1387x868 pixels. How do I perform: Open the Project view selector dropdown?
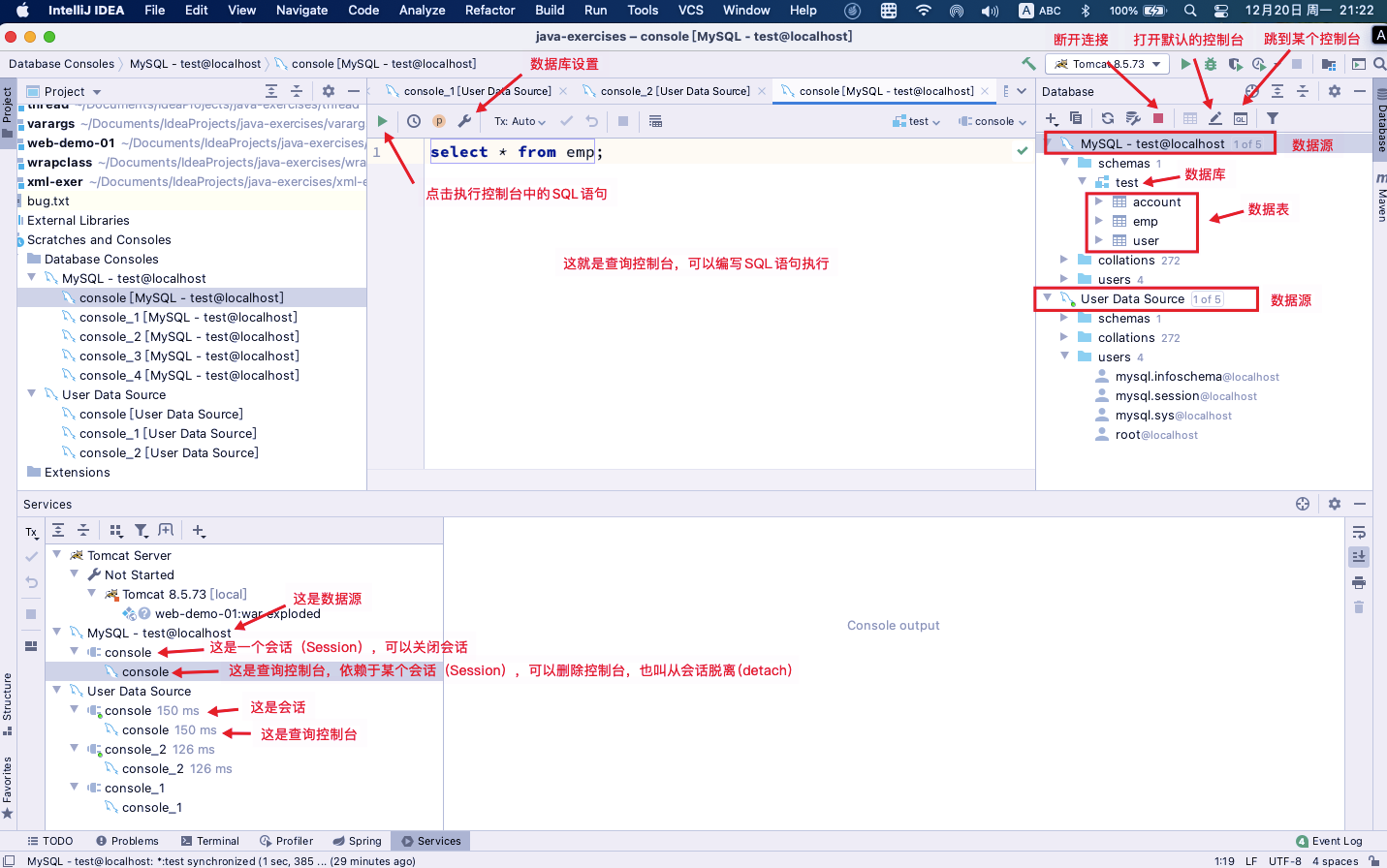point(65,91)
